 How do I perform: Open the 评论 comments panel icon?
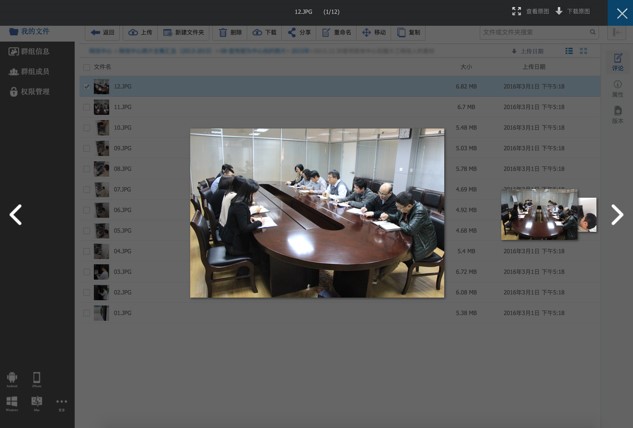point(617,61)
